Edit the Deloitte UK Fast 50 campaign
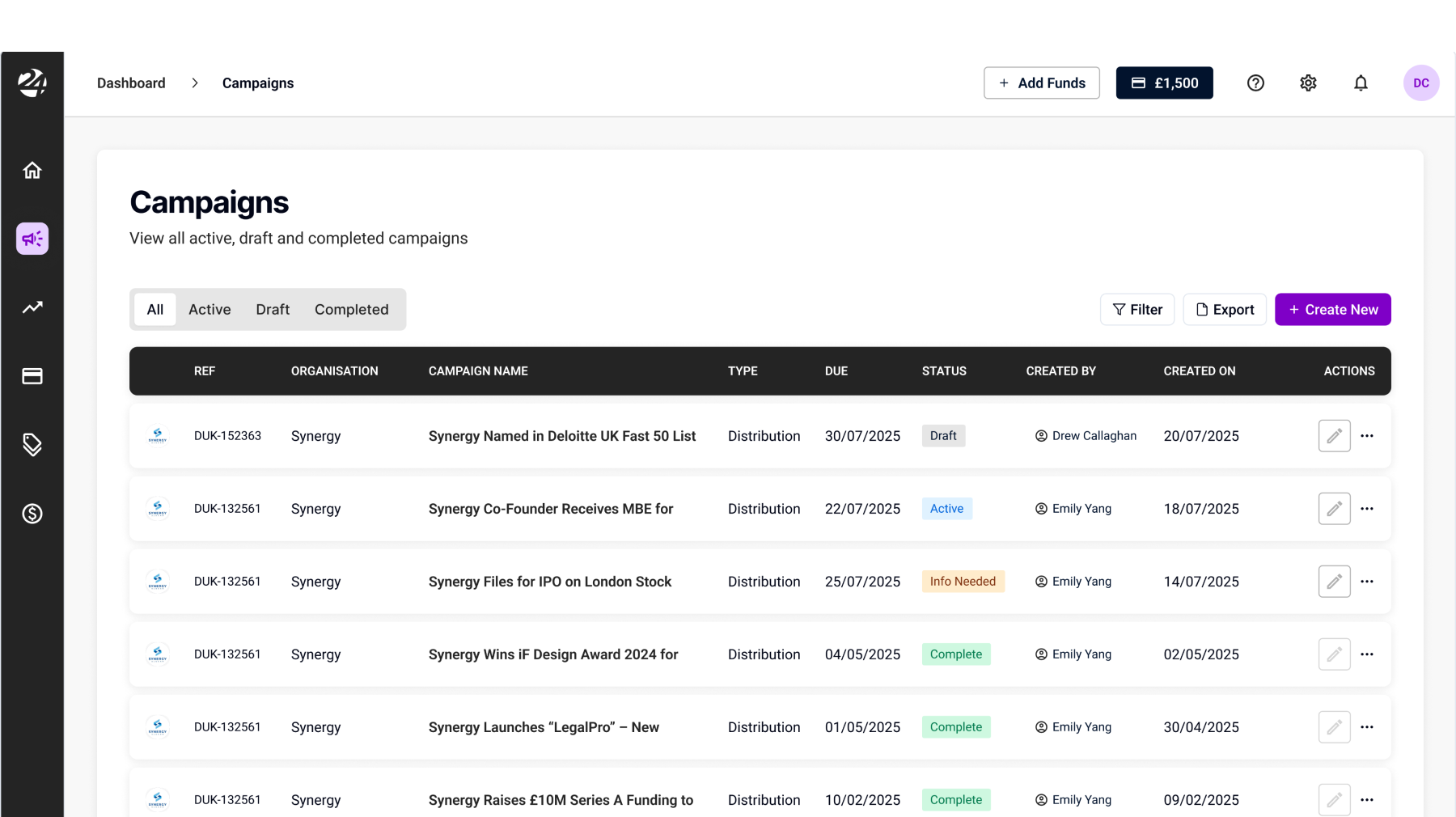Viewport: 1456px width, 817px height. (x=1335, y=436)
